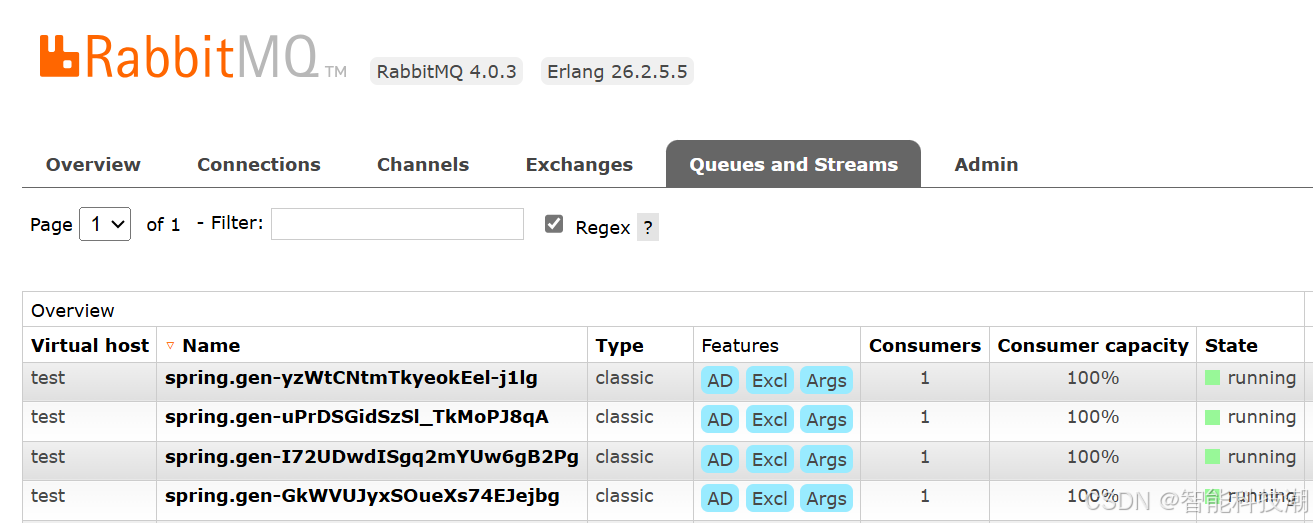Image resolution: width=1313 pixels, height=523 pixels.
Task: Open the Channels tab
Action: click(x=423, y=165)
